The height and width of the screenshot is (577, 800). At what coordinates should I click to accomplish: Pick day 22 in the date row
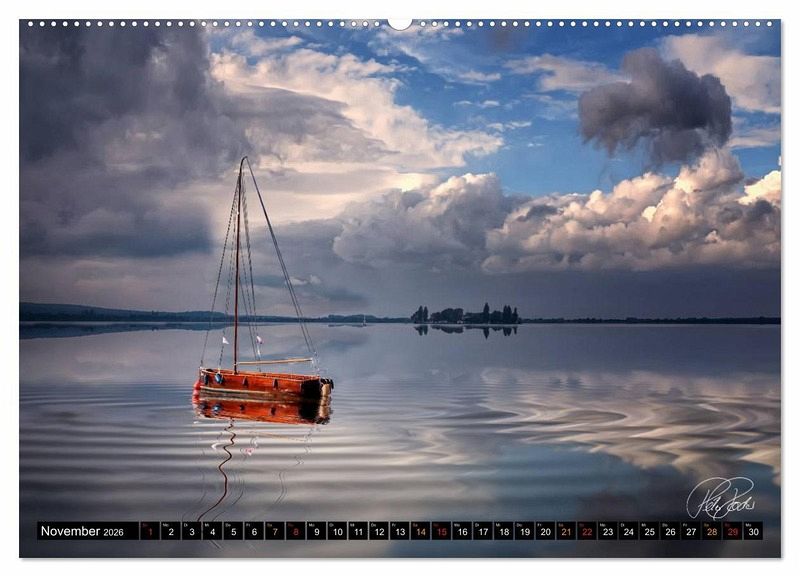click(586, 531)
